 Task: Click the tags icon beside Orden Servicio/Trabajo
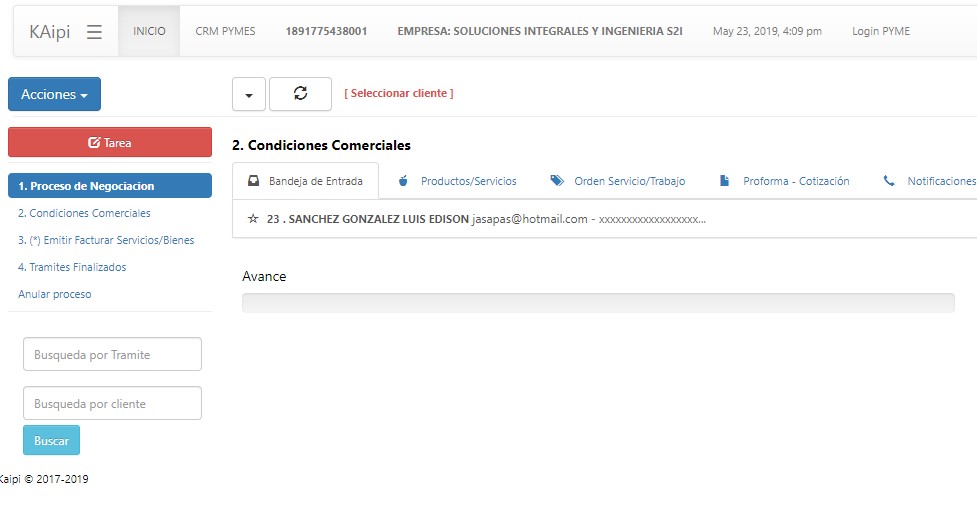[x=557, y=181]
